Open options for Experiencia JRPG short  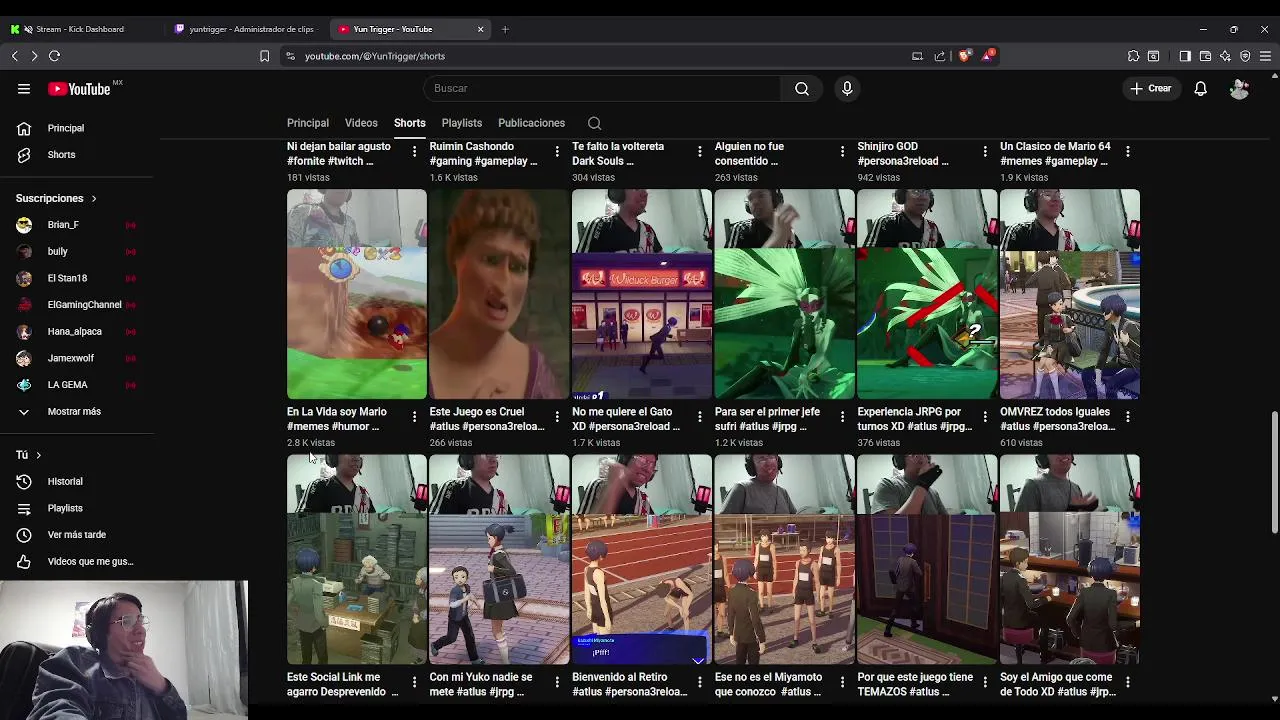pos(985,416)
